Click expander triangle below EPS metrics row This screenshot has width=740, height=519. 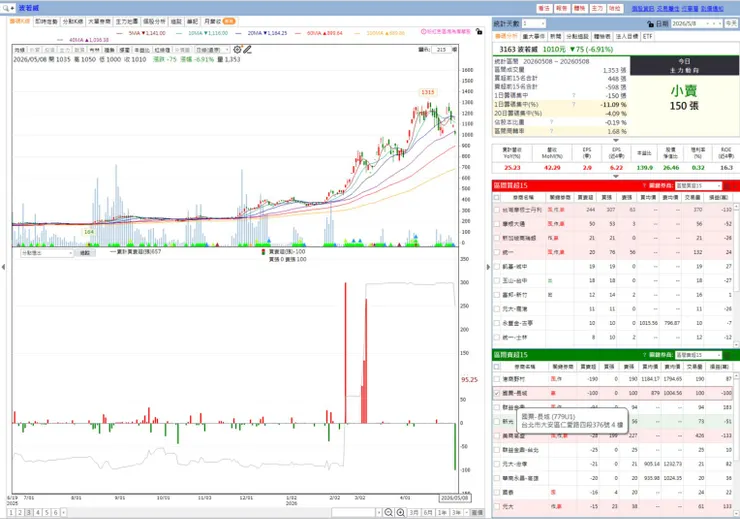coord(616,176)
